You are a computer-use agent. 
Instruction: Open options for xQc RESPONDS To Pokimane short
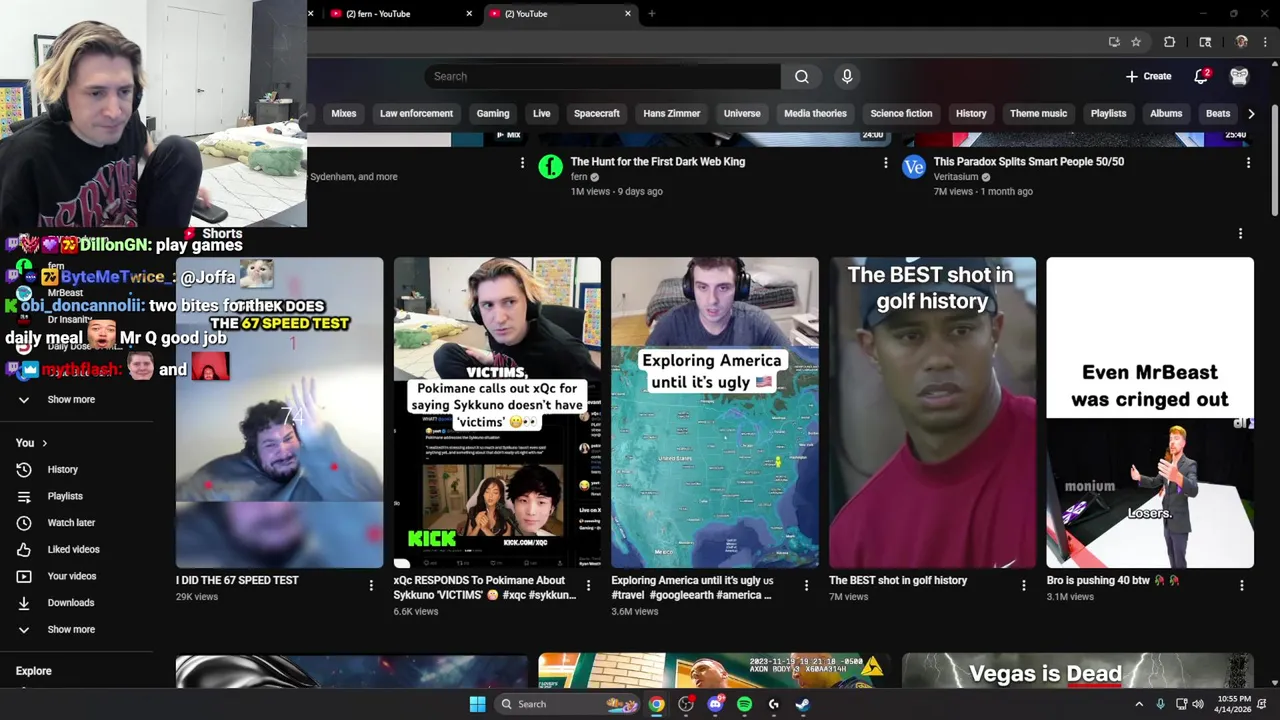pyautogui.click(x=588, y=585)
